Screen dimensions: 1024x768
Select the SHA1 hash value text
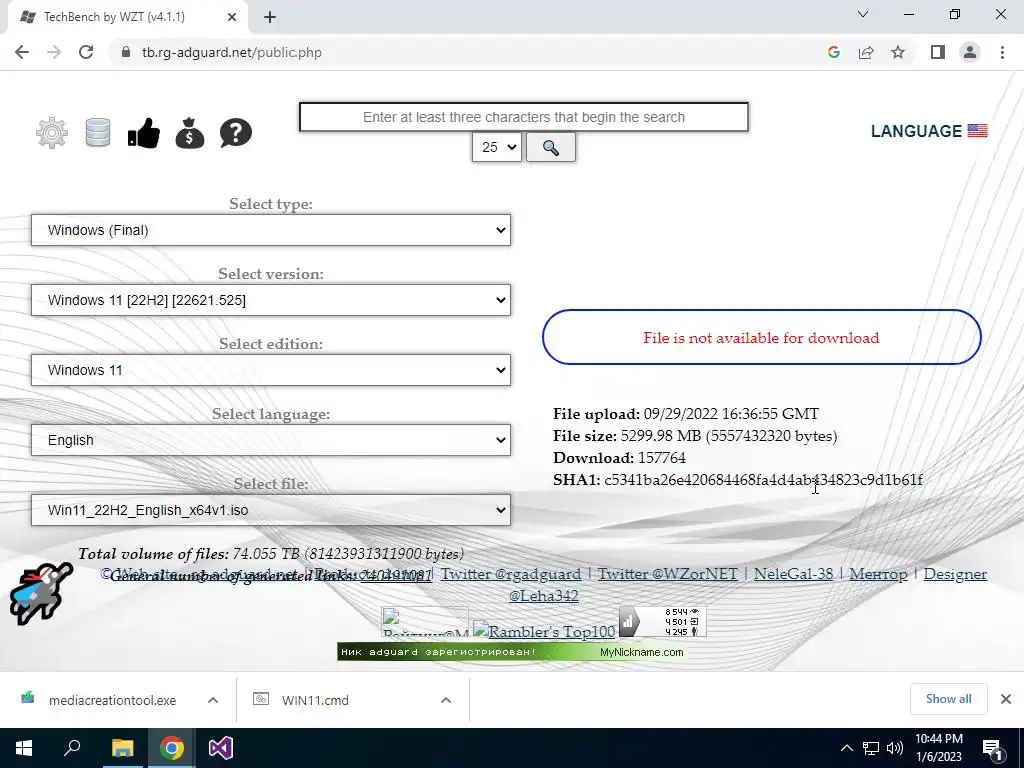pyautogui.click(x=763, y=480)
